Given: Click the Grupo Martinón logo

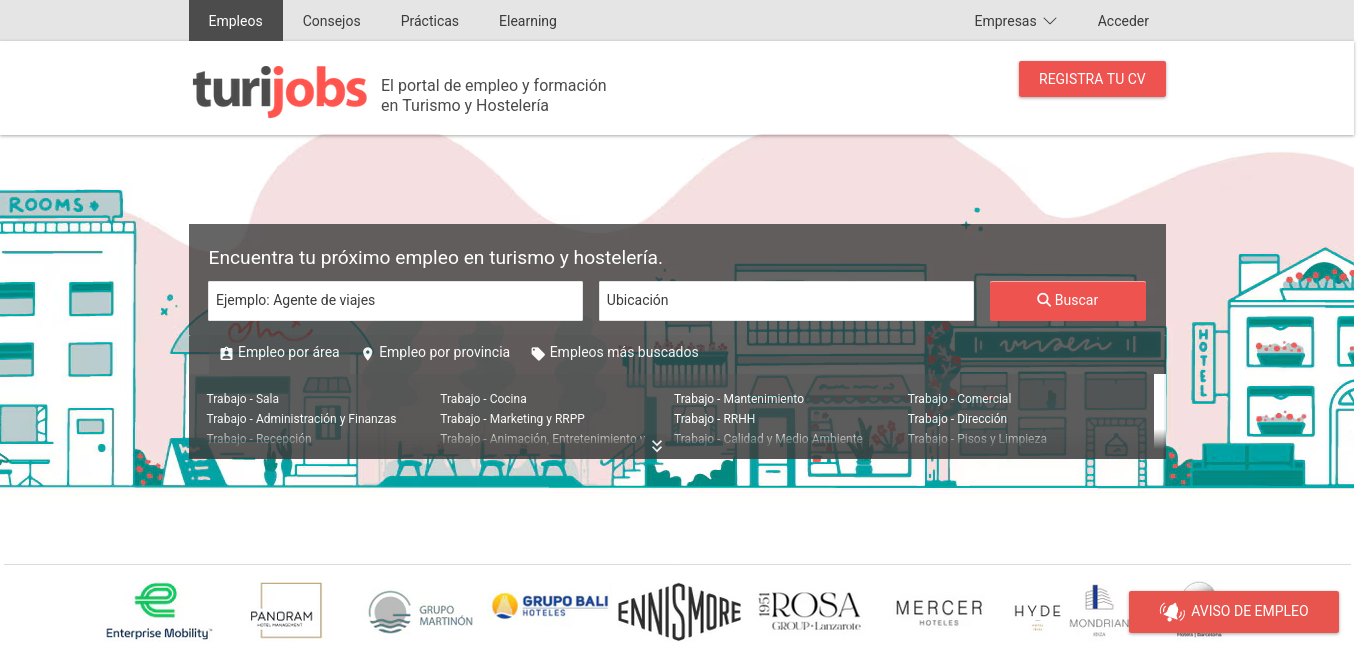Looking at the screenshot, I should coord(420,611).
